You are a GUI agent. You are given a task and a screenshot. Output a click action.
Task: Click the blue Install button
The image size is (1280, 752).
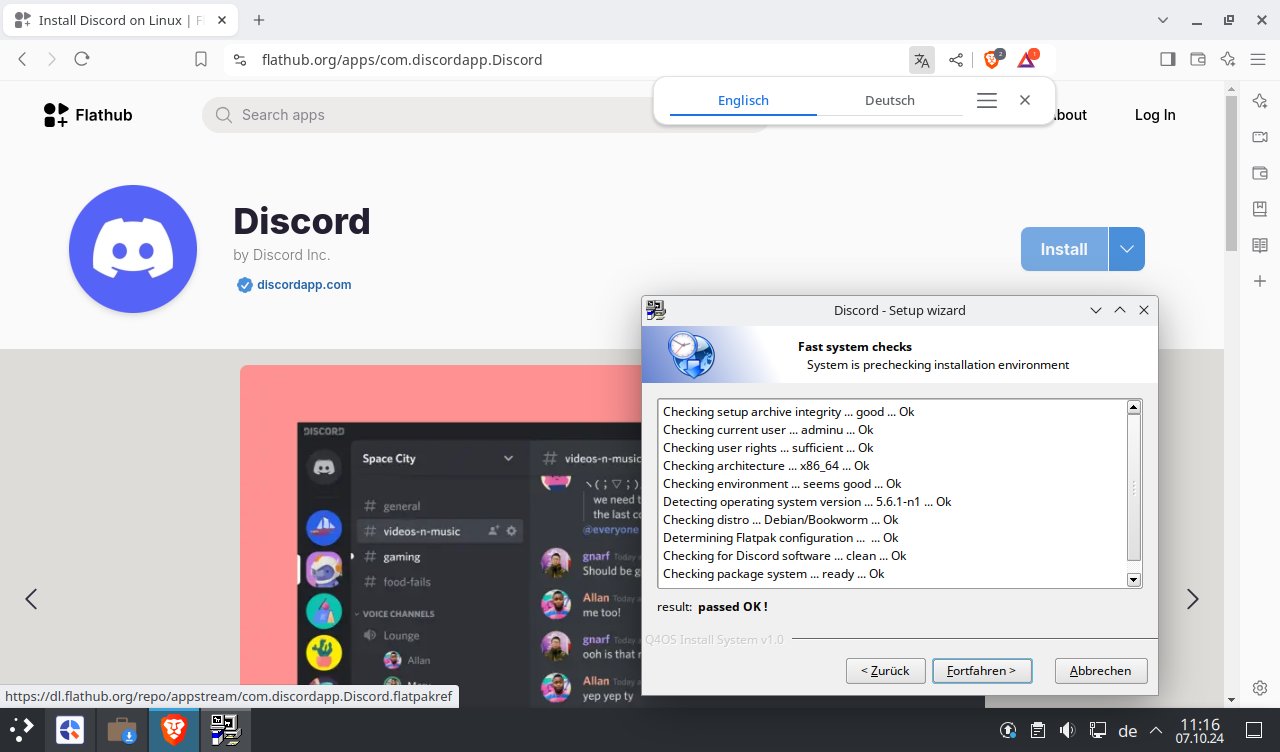1064,249
